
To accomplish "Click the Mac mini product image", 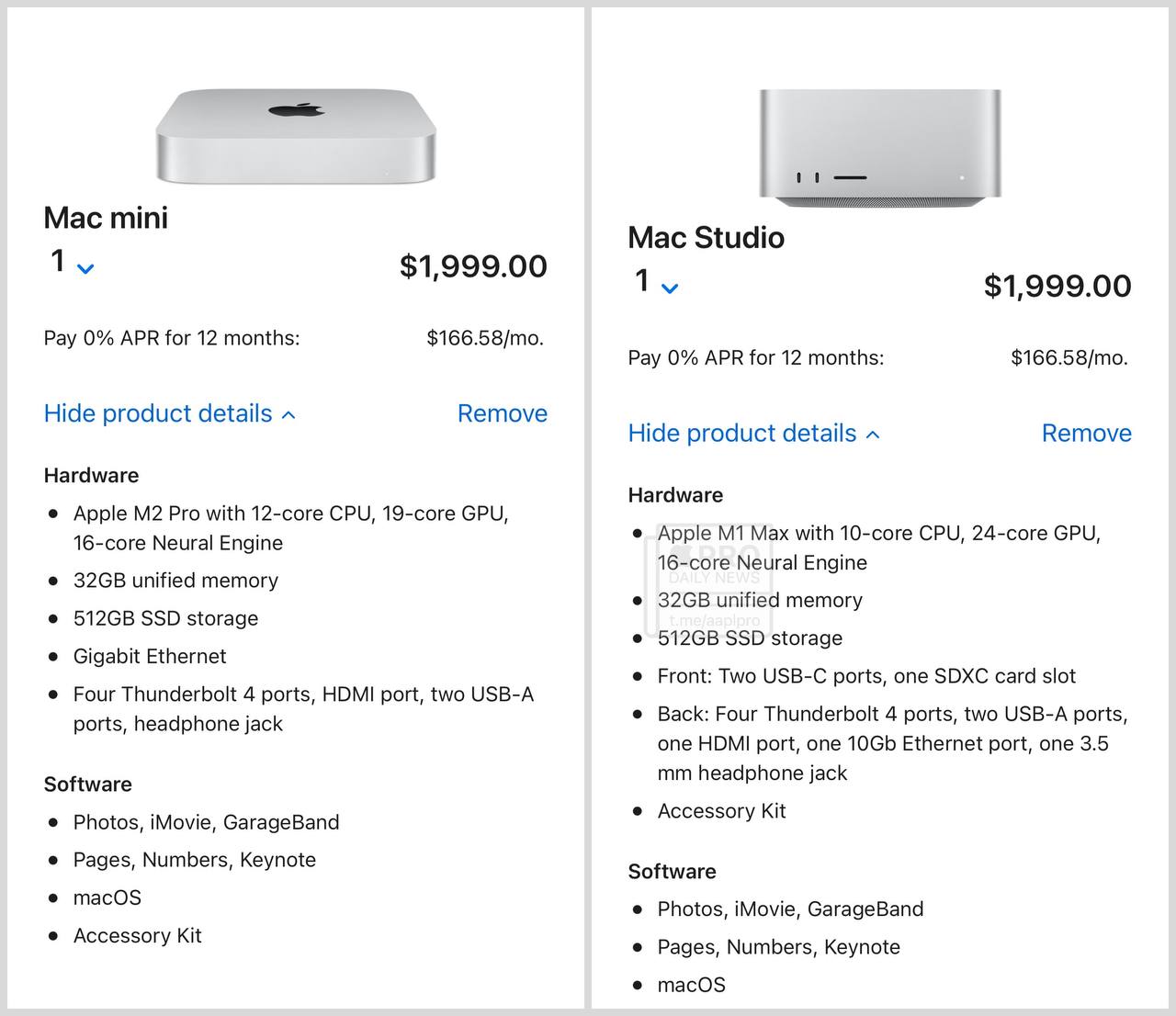I will point(295,138).
